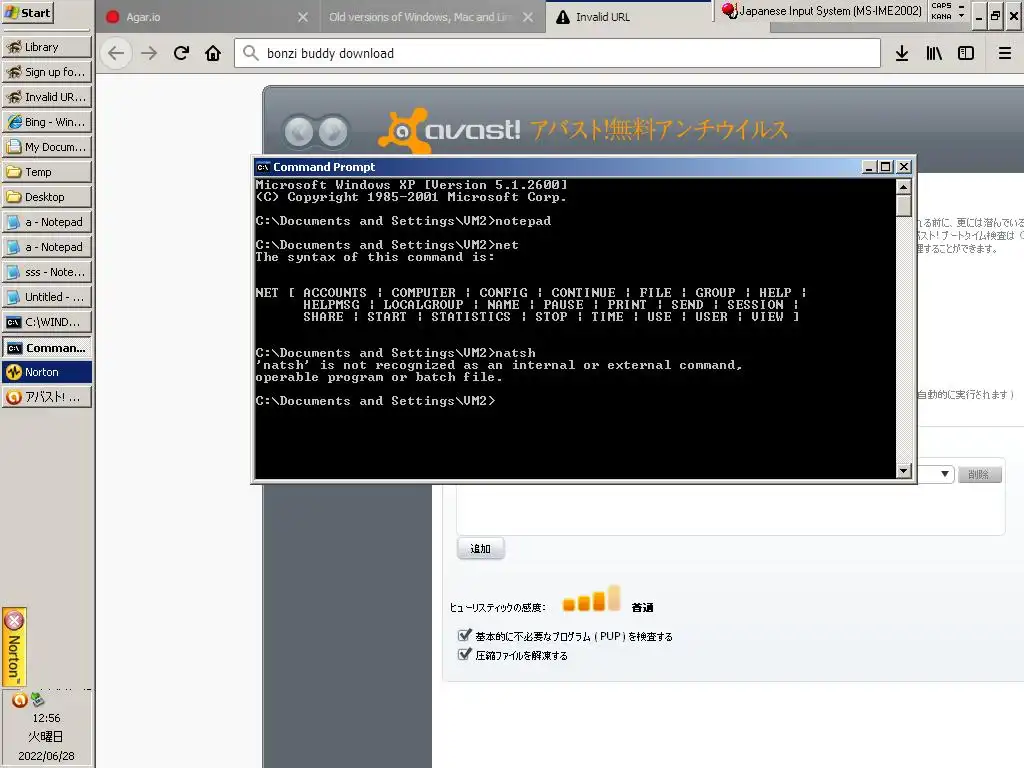The image size is (1024, 768).
Task: Select the Invalid URL tab
Action: click(x=627, y=17)
